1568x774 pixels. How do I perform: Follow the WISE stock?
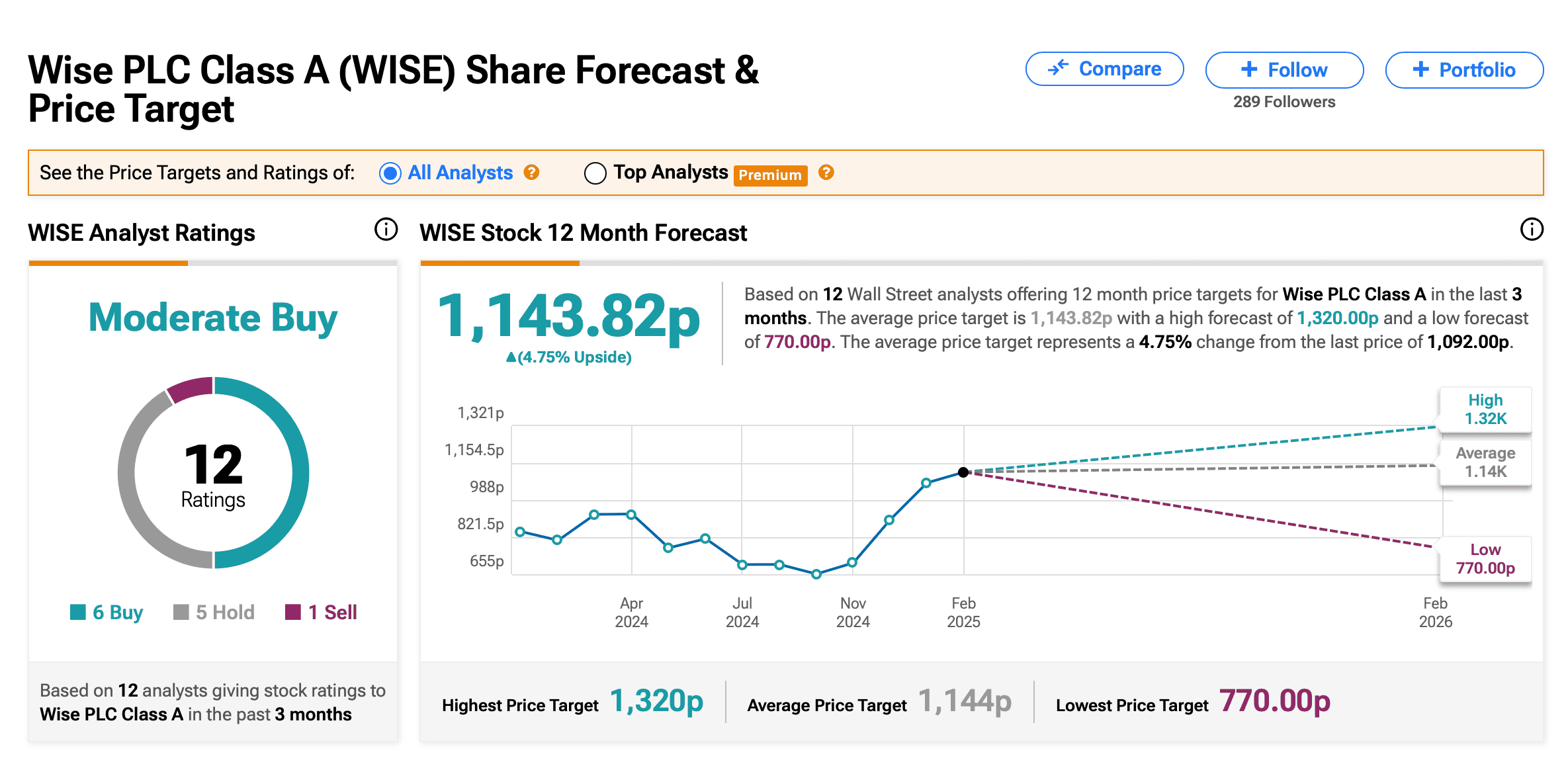click(1284, 69)
